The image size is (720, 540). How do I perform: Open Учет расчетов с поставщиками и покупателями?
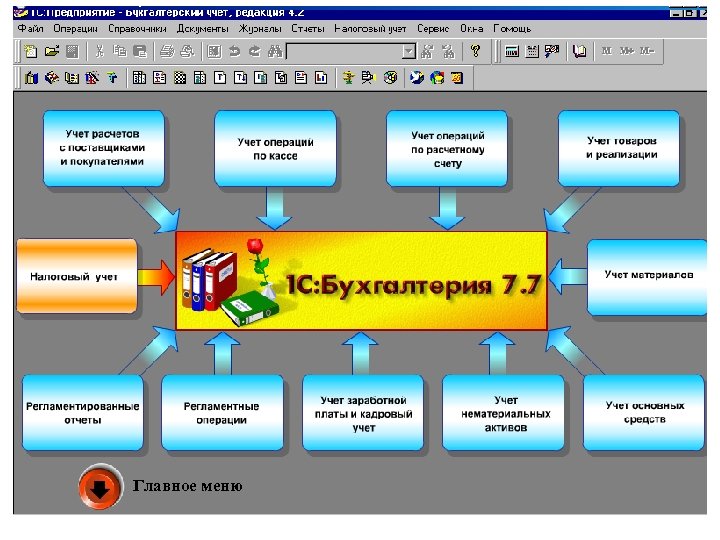(103, 148)
